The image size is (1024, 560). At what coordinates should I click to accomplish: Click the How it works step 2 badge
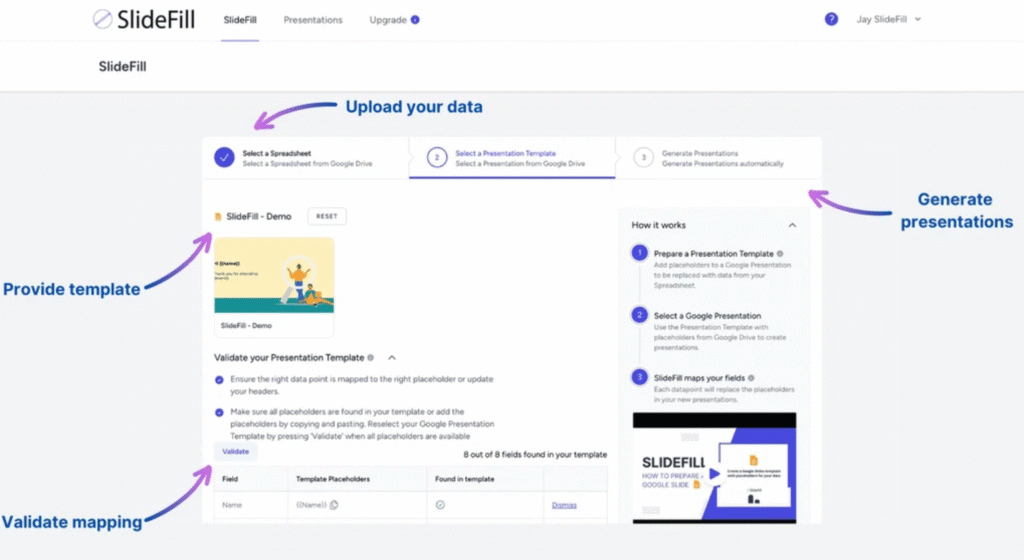(639, 315)
